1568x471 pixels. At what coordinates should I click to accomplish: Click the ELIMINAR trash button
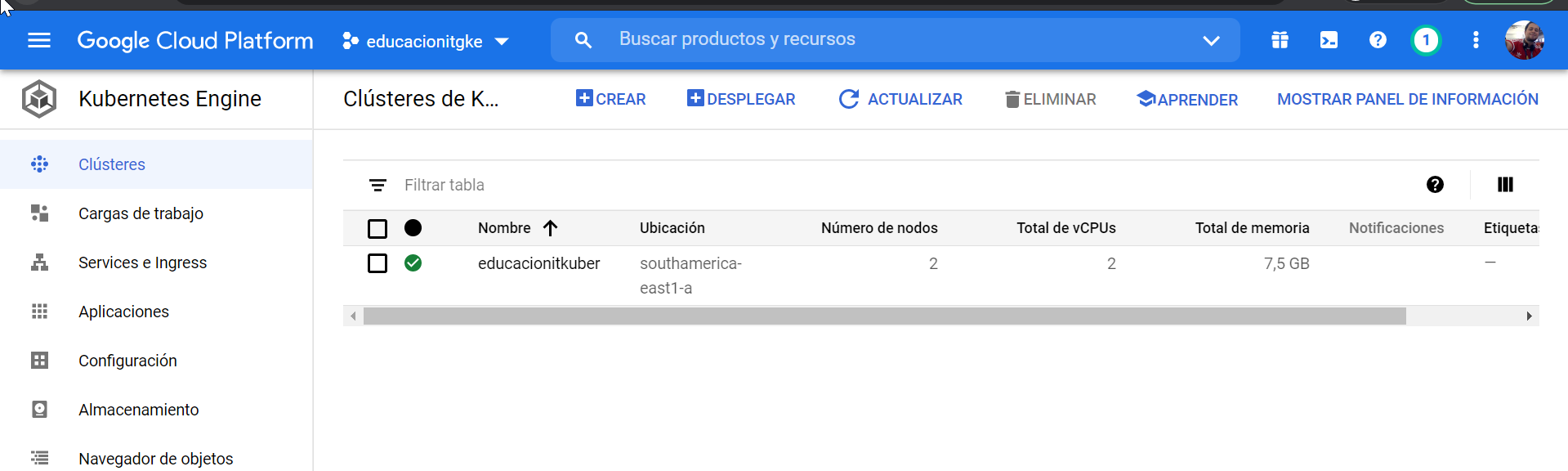pos(1050,99)
